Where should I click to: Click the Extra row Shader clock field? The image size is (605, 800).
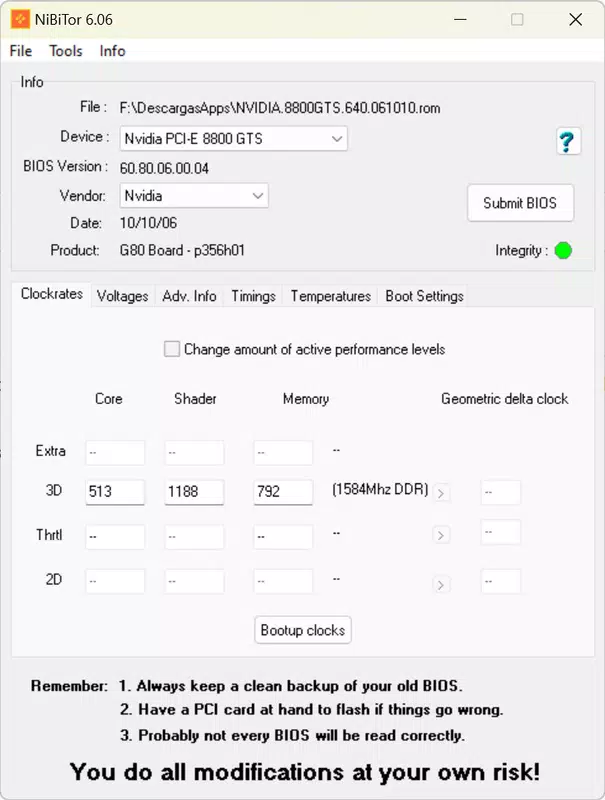pos(194,453)
